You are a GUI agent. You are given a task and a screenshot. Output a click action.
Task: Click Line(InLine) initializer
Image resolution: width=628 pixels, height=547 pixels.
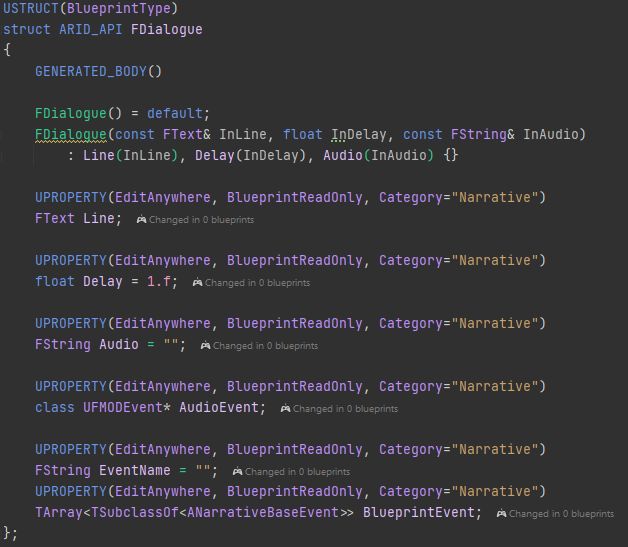coord(131,155)
